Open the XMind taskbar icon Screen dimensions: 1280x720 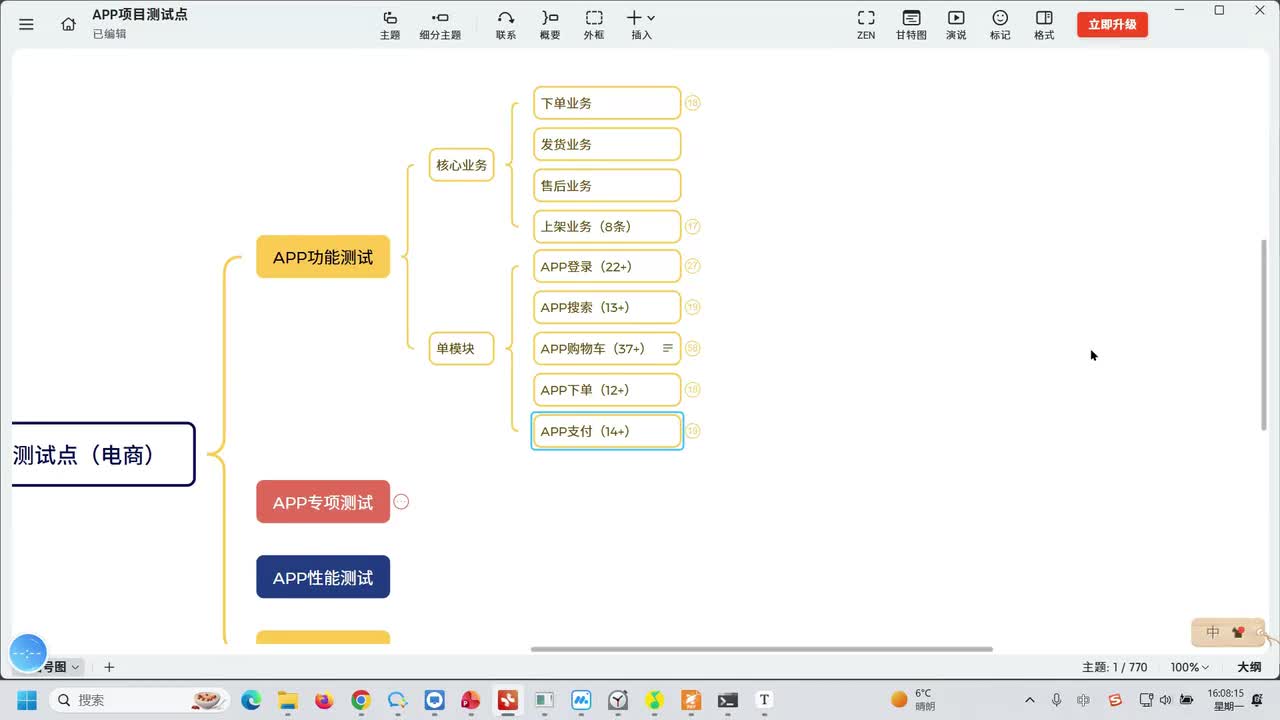[x=508, y=700]
